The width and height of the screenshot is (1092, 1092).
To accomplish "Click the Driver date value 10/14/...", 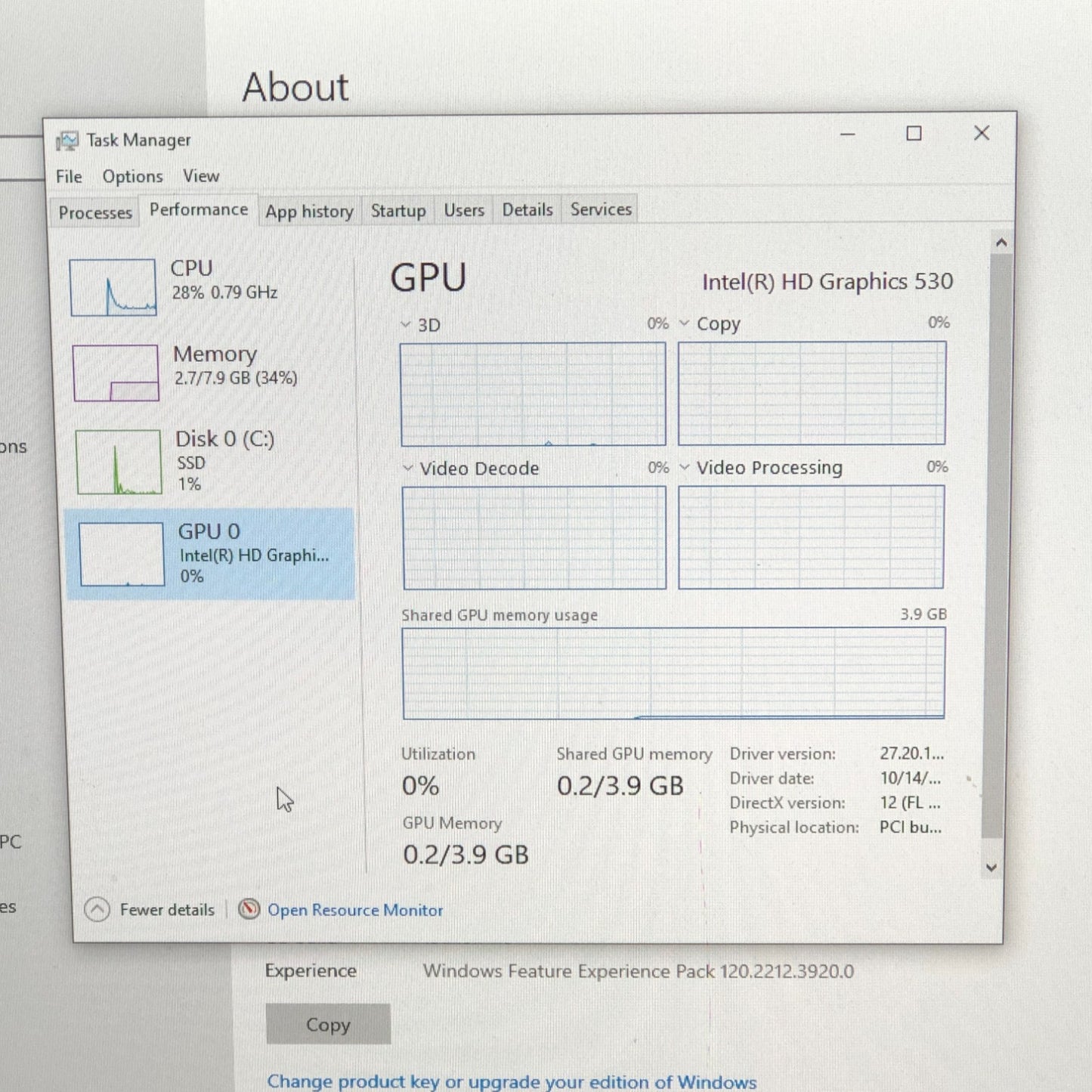I will coord(910,778).
